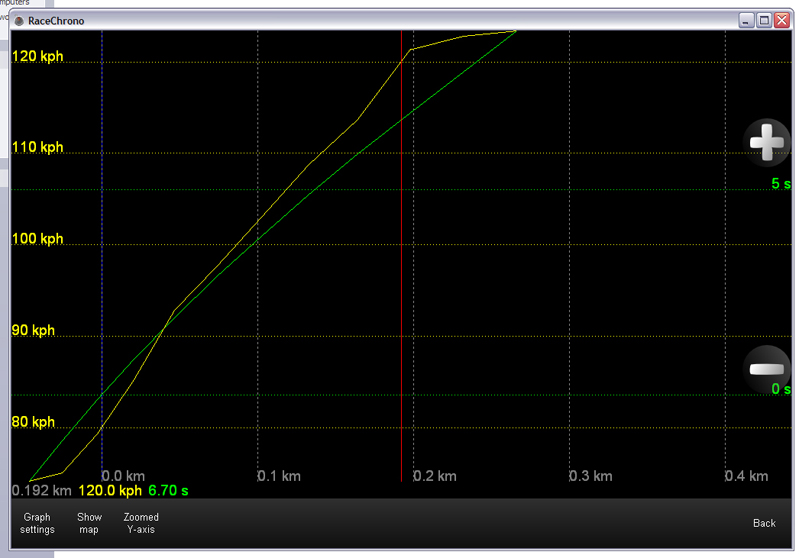The image size is (799, 558).
Task: Click the blue dashed start line
Action: [102, 250]
